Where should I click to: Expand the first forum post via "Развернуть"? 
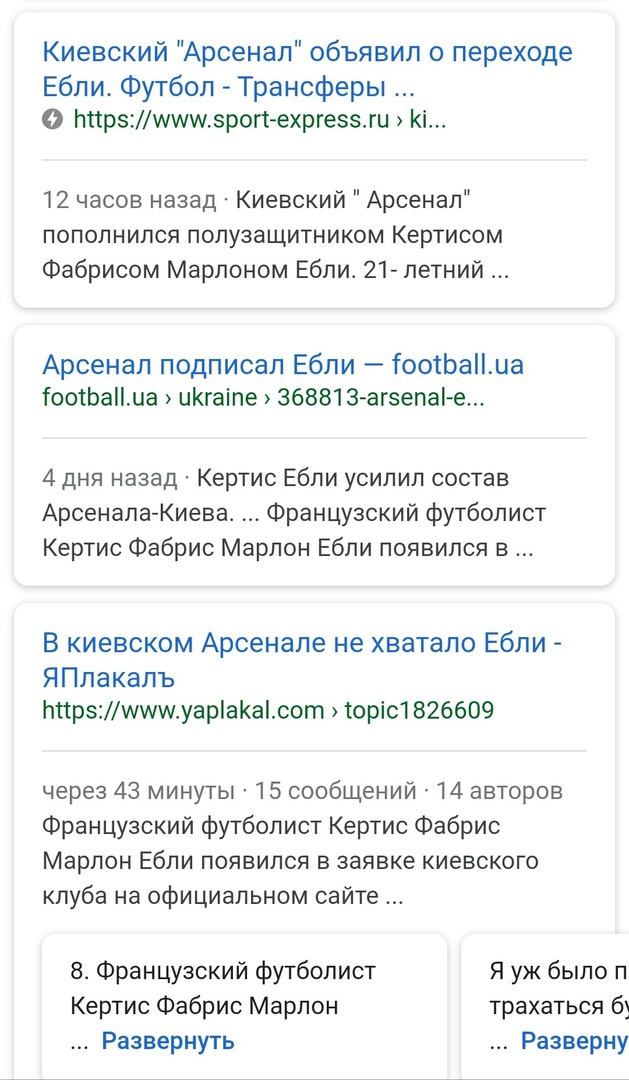(168, 1040)
